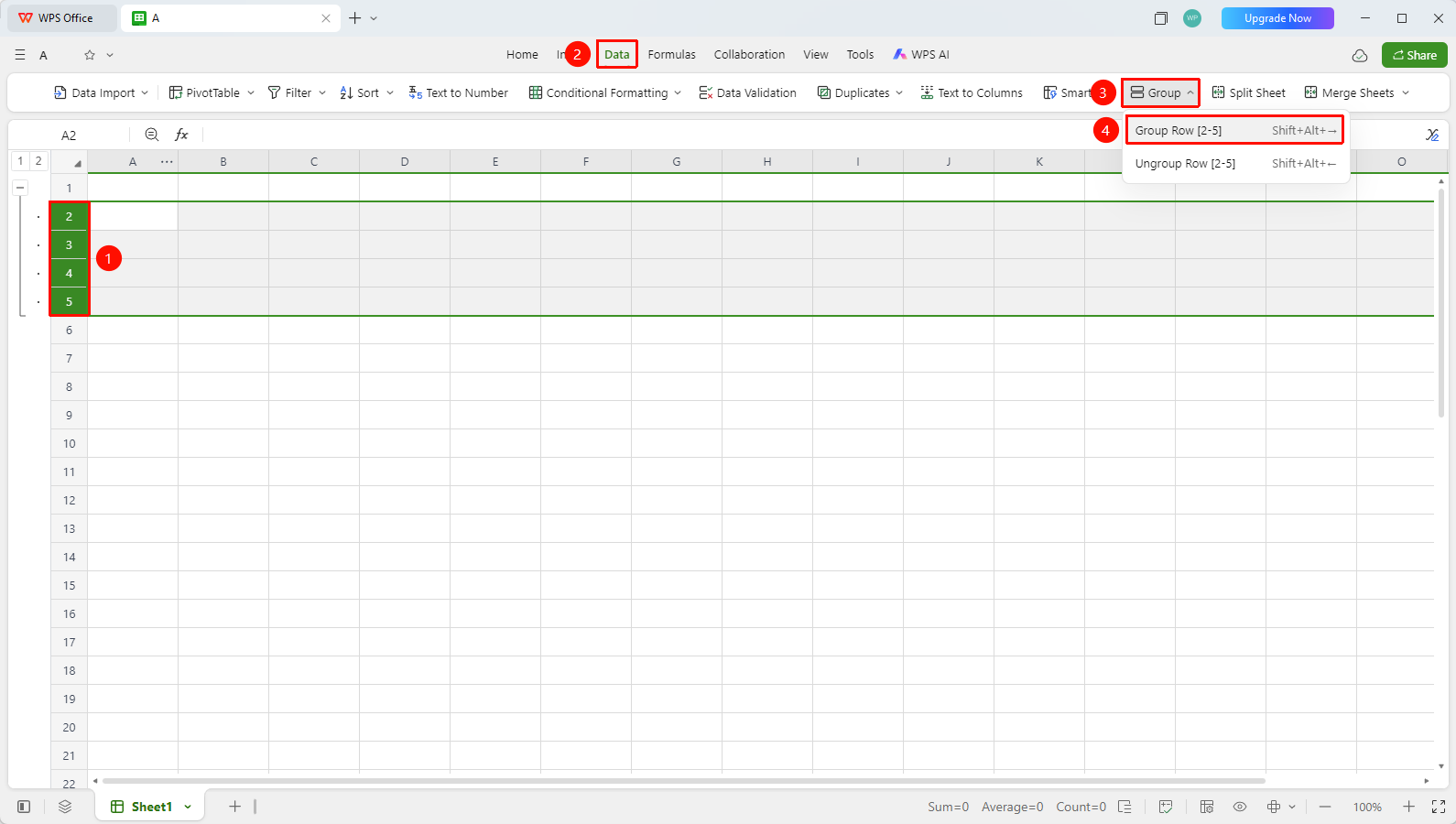
Task: Click the Duplicates tool
Action: click(853, 92)
